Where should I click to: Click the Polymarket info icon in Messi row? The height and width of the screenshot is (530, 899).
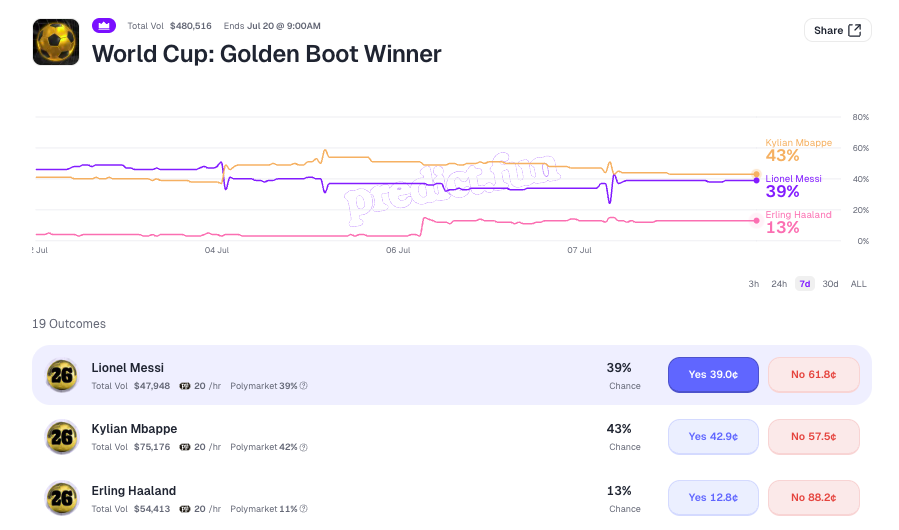304,386
